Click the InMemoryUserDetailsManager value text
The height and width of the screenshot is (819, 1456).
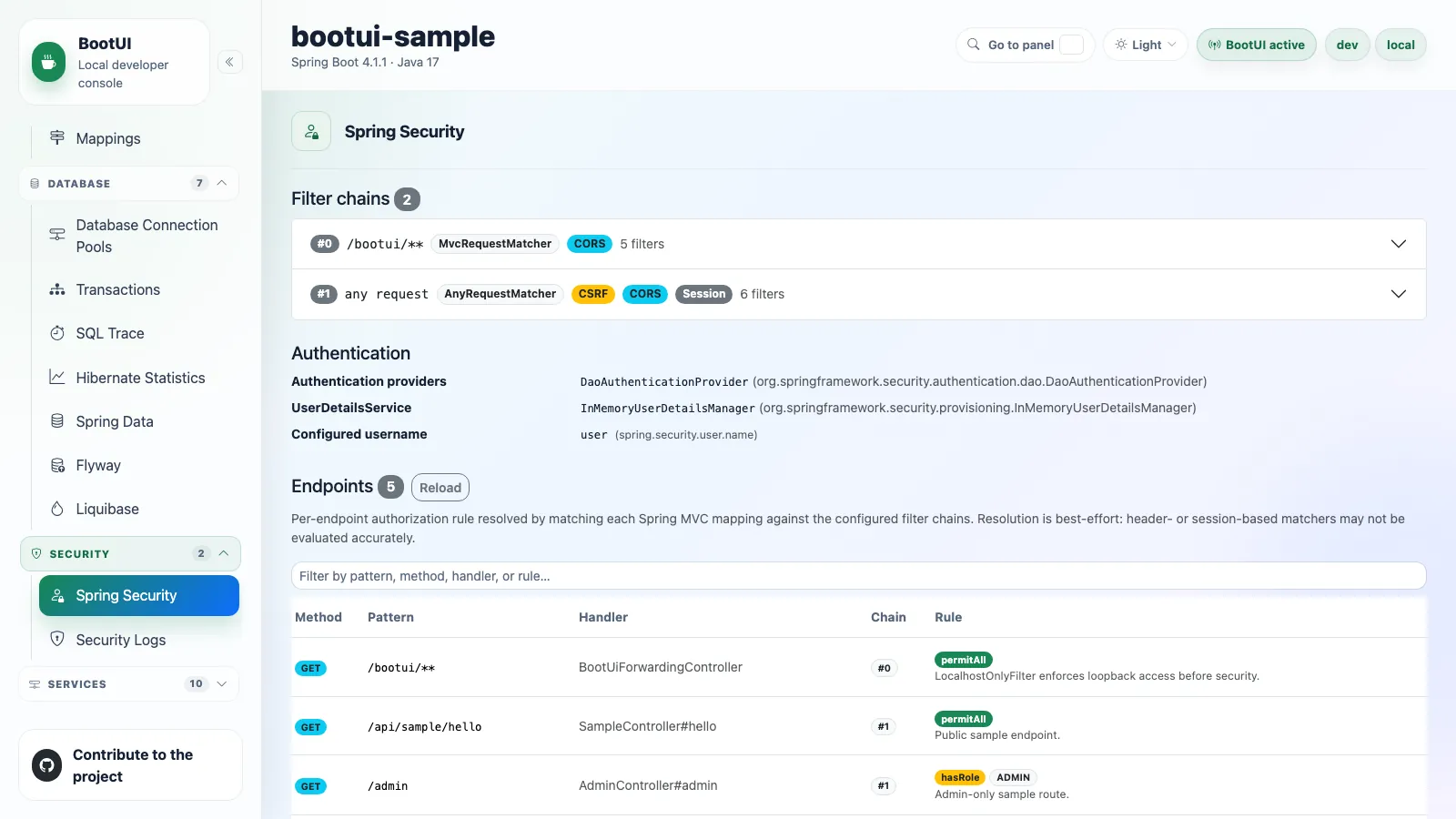click(668, 409)
